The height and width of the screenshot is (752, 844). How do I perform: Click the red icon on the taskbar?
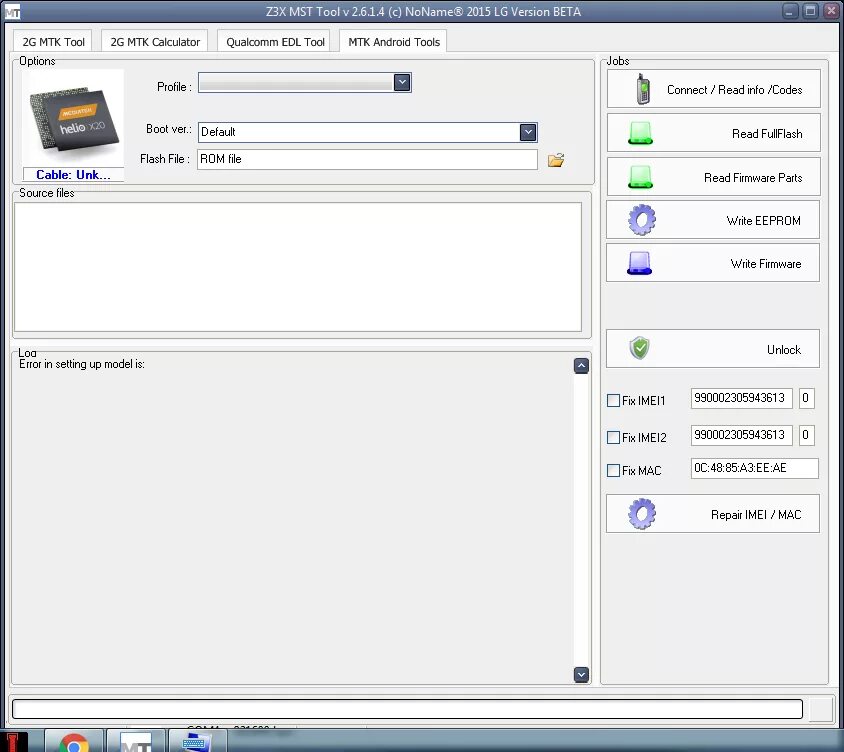coord(13,742)
